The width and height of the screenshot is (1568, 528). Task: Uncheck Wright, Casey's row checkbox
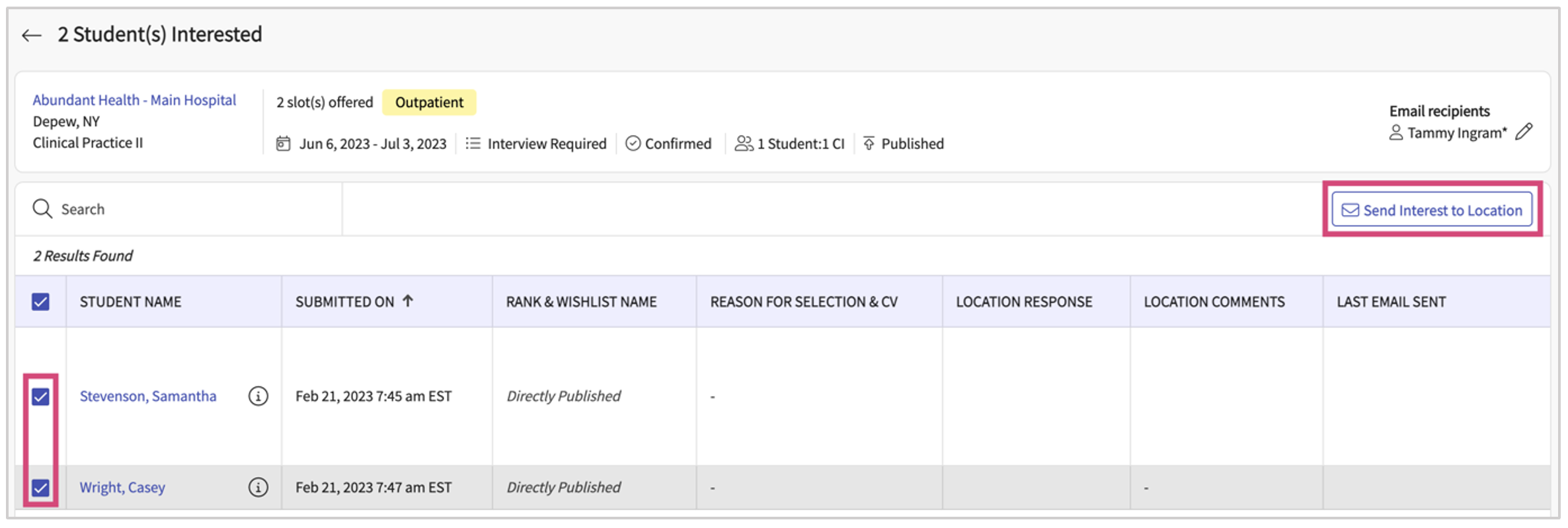[x=40, y=488]
